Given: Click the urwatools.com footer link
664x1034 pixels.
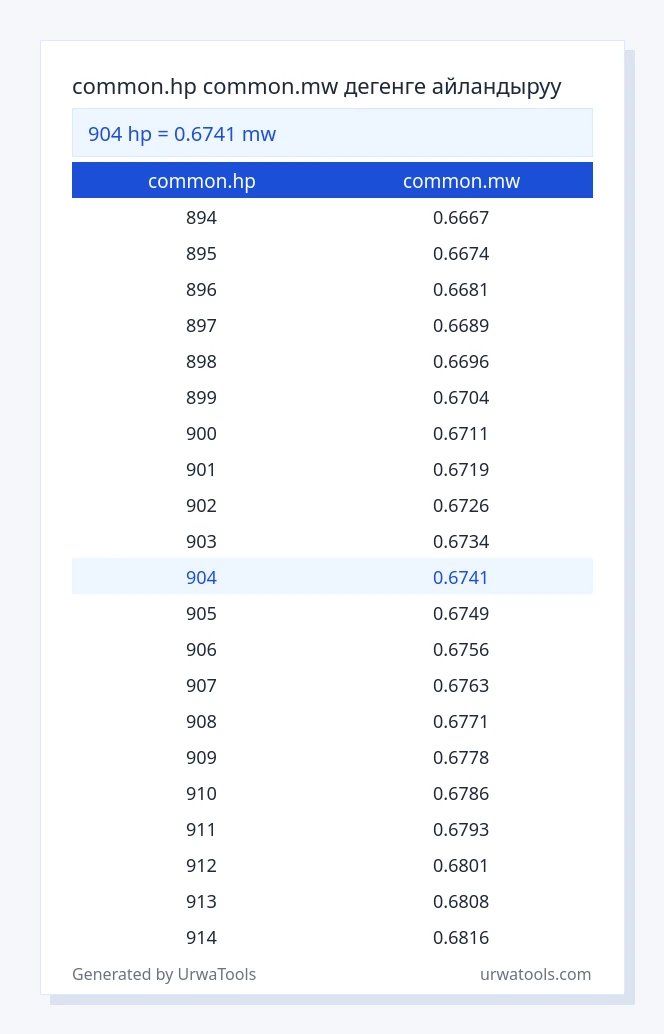Looking at the screenshot, I should click(535, 974).
